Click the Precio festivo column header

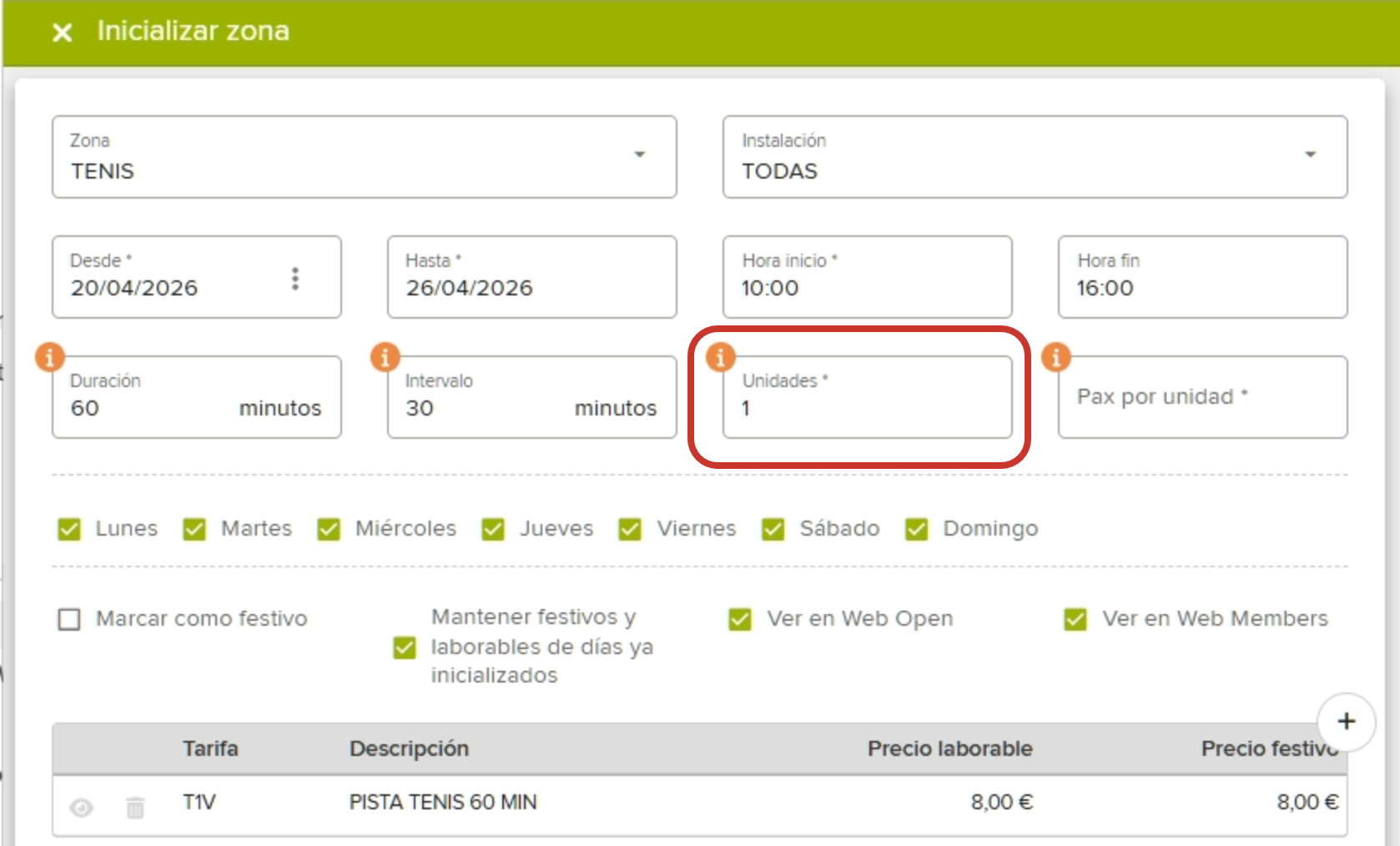coord(1270,748)
